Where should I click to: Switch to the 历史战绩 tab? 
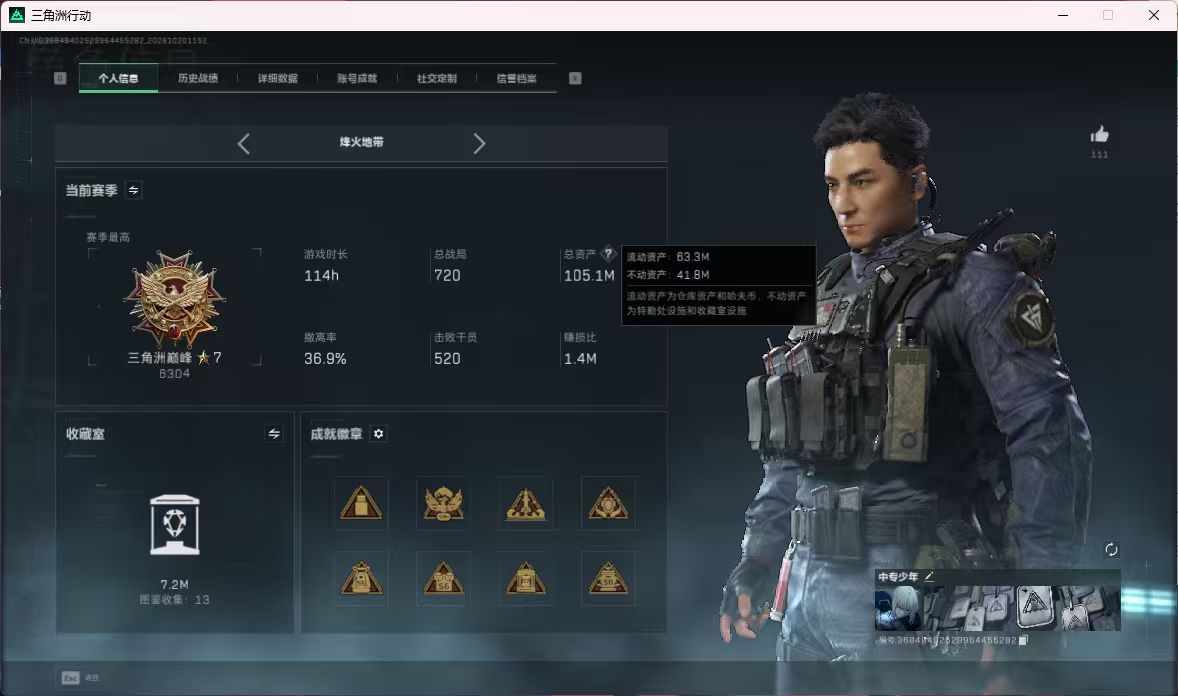(198, 78)
